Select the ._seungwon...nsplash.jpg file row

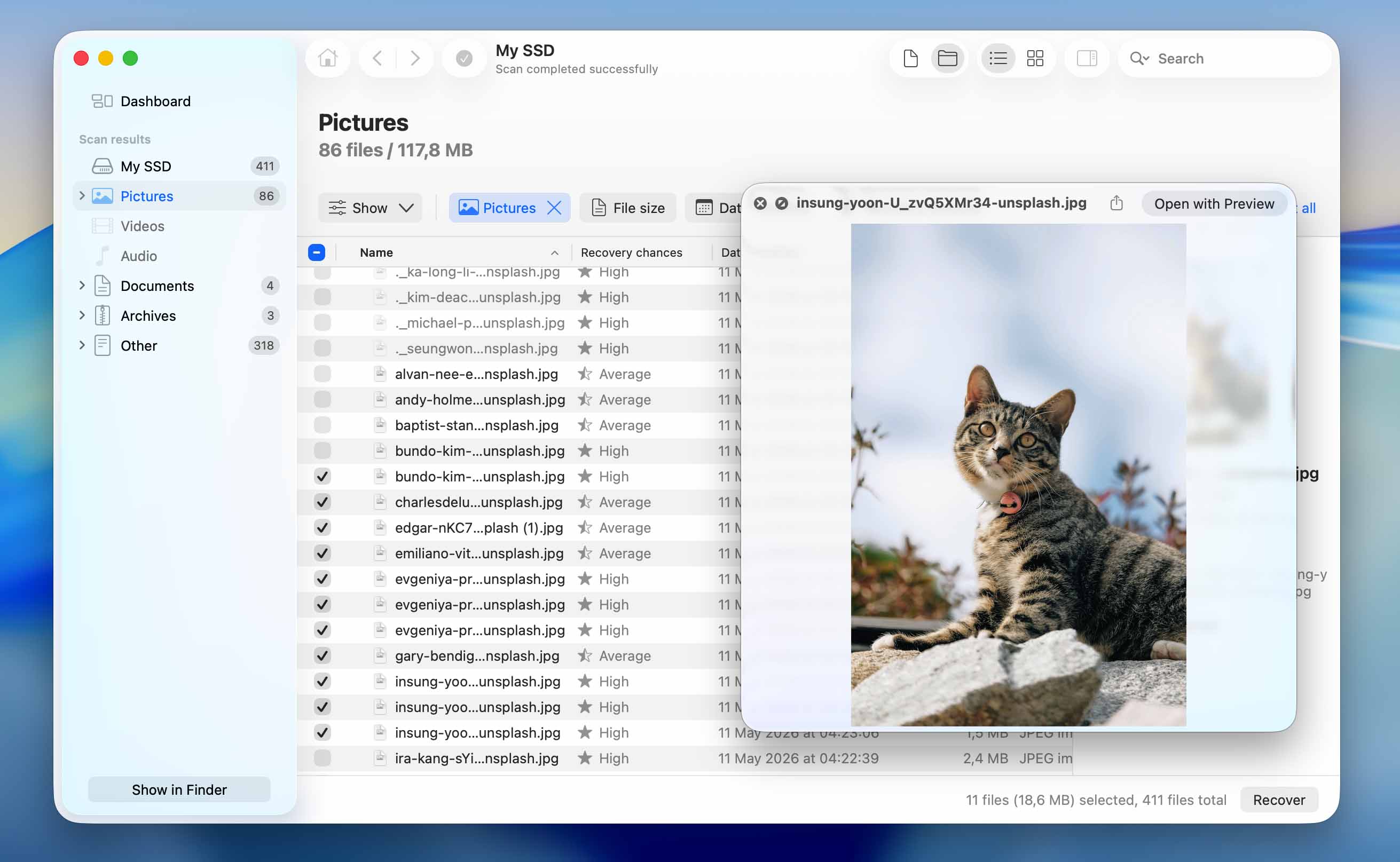pos(519,349)
